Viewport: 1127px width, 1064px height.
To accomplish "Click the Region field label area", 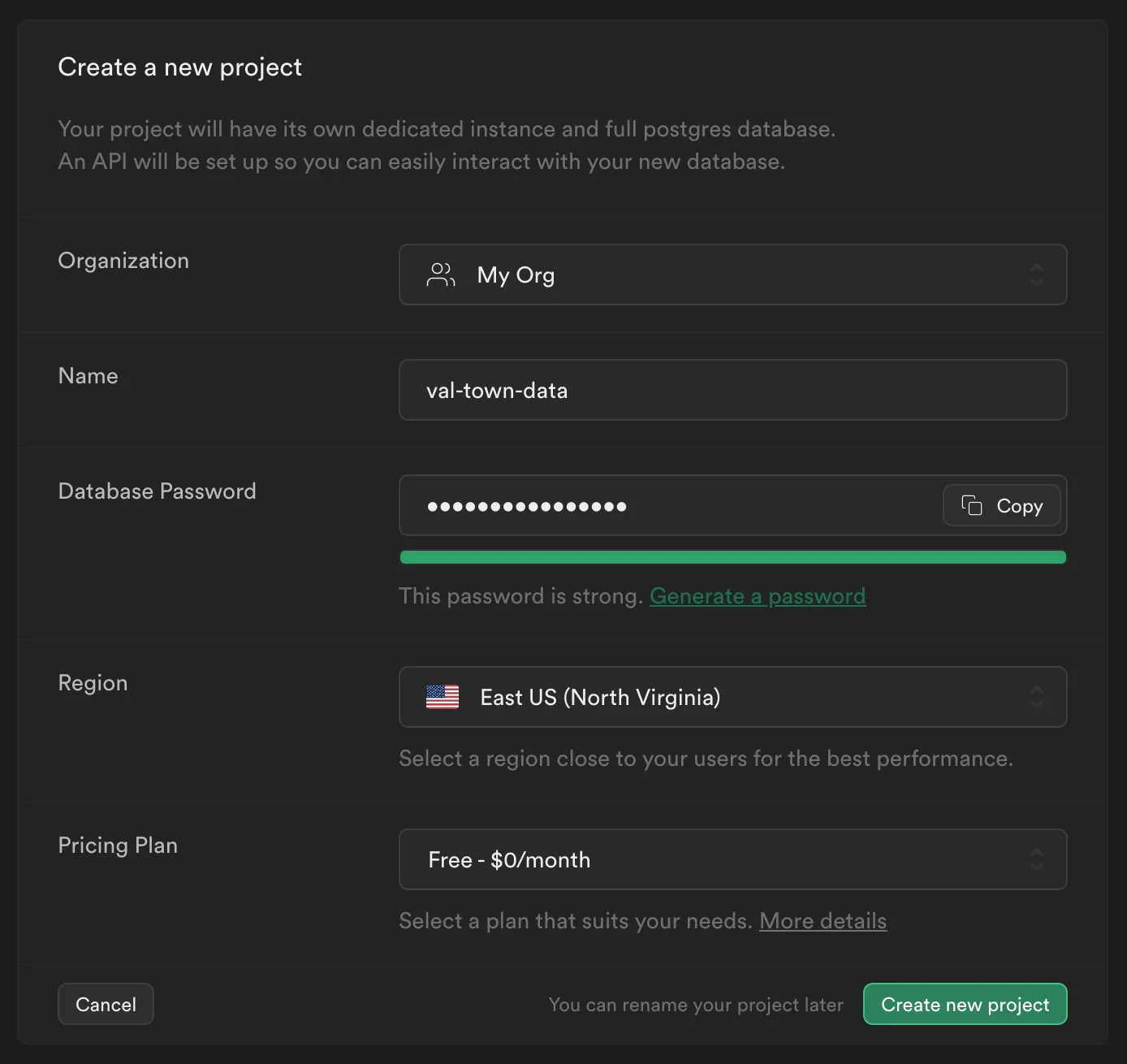I will tap(93, 682).
